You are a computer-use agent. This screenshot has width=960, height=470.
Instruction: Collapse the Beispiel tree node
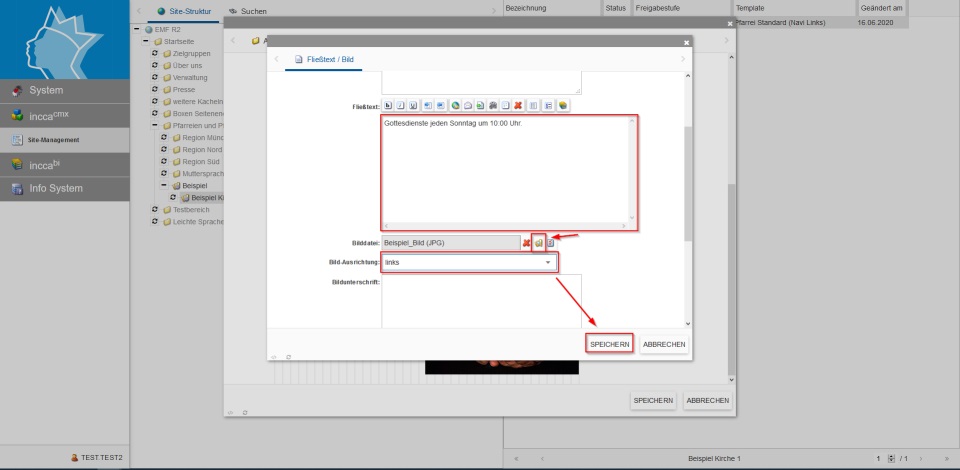[165, 186]
